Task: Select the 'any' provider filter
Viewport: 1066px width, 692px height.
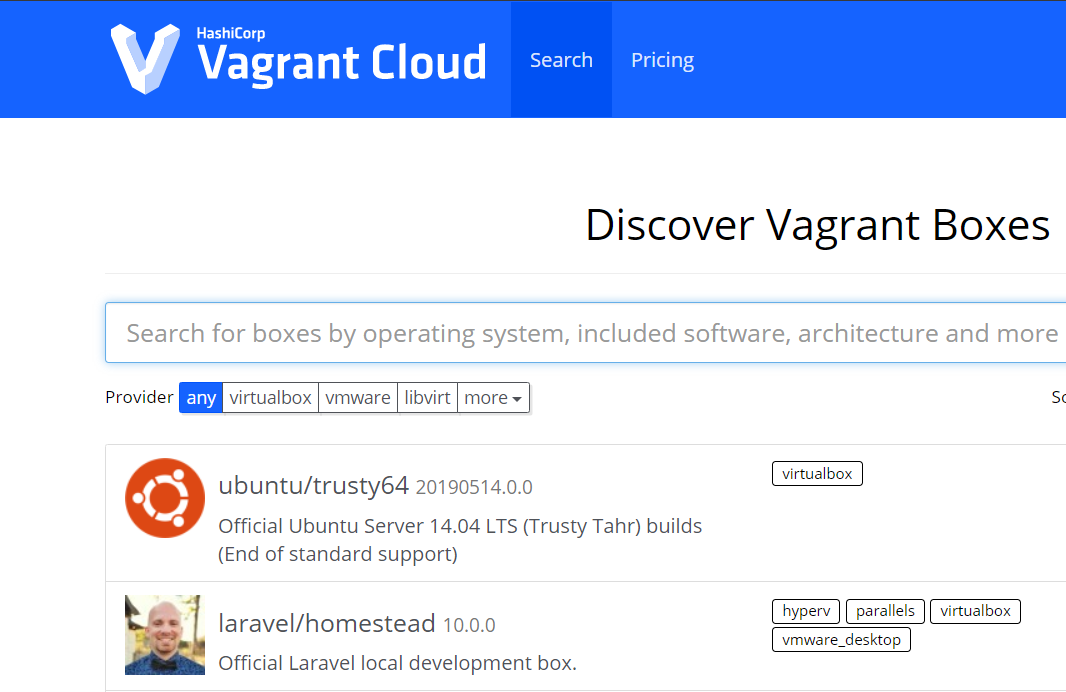Action: coord(200,397)
